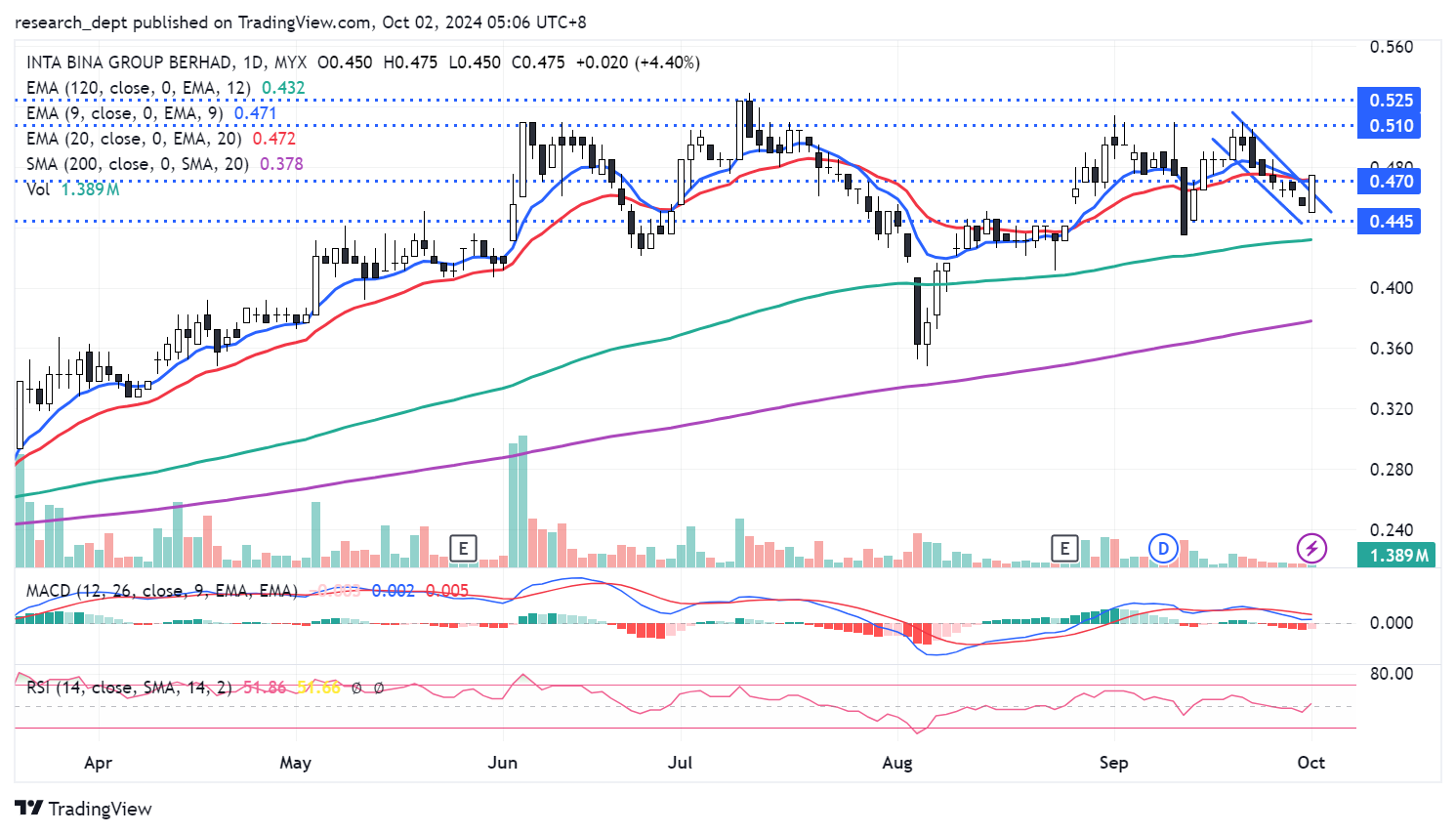The image size is (1456, 834).
Task: Click the Vol indicator legend label
Action: tap(38, 189)
